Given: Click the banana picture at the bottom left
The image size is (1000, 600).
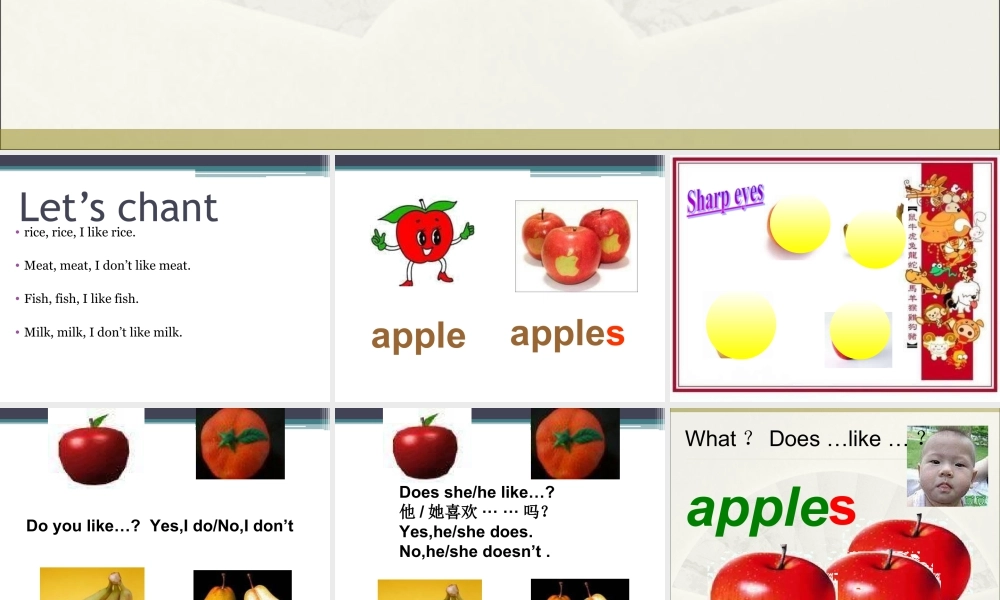Looking at the screenshot, I should 90,585.
